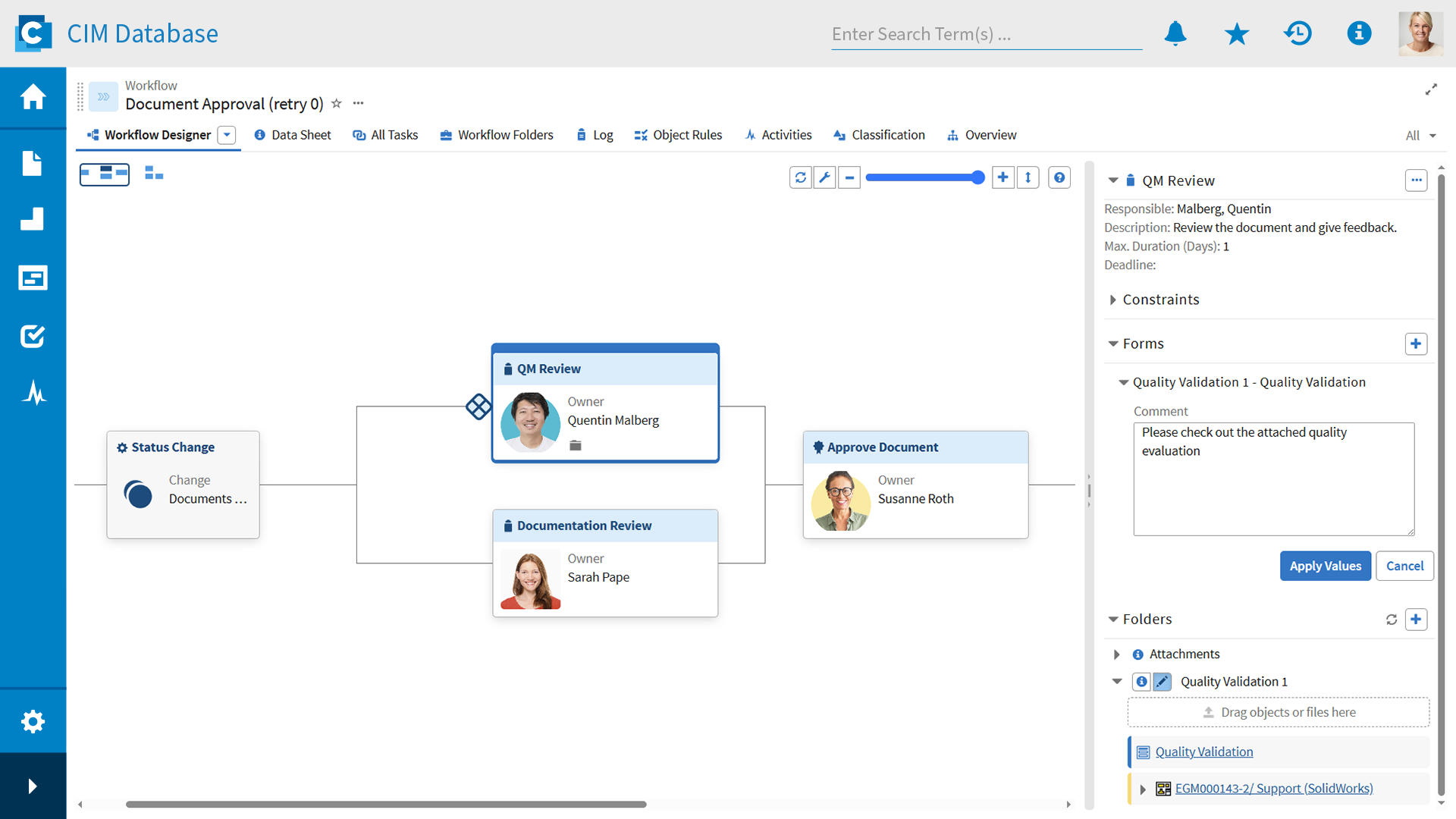Click the zoom in plus button
This screenshot has width=1456, height=819.
(x=1003, y=177)
